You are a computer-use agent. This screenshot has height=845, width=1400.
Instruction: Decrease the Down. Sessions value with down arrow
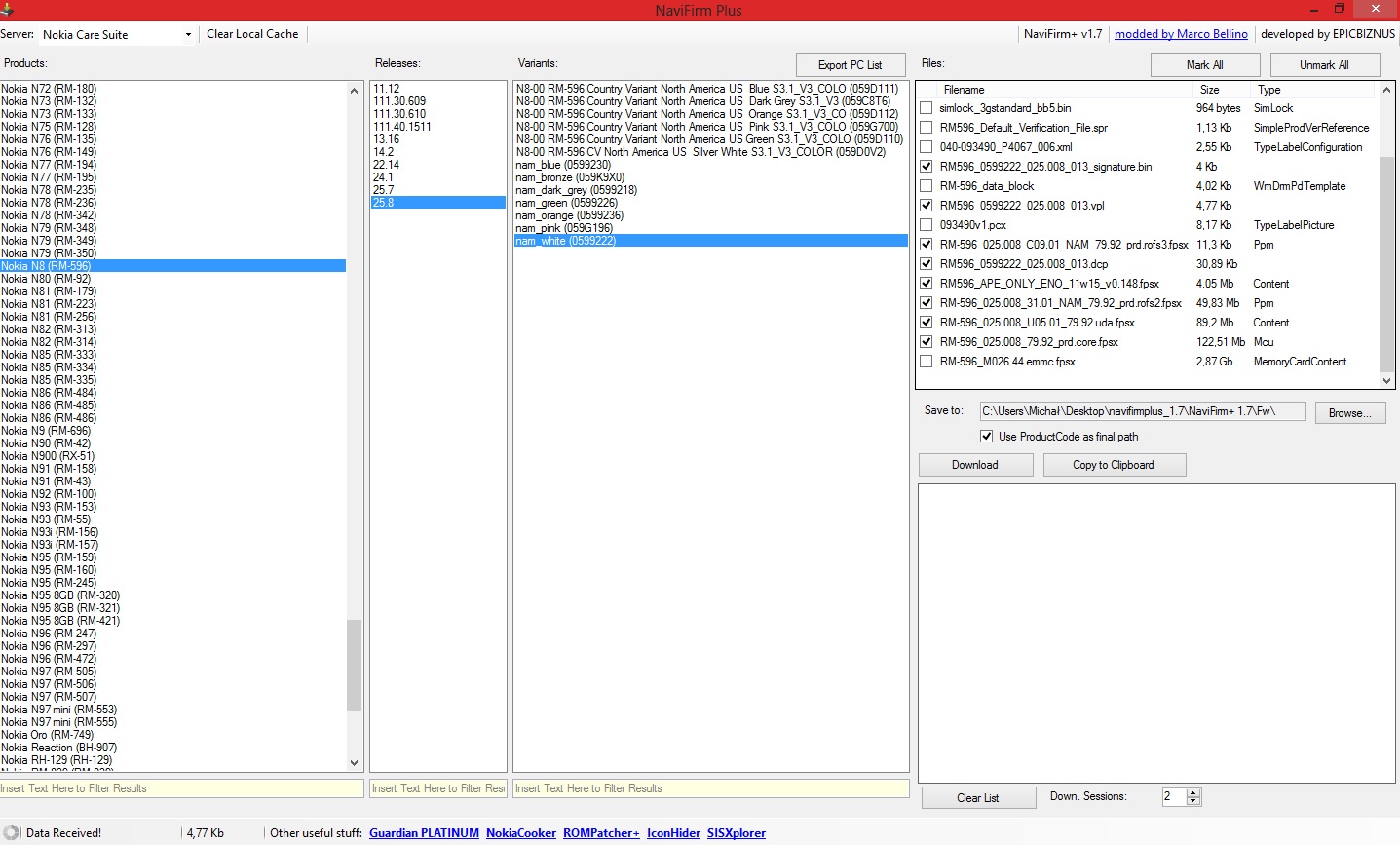[1193, 801]
